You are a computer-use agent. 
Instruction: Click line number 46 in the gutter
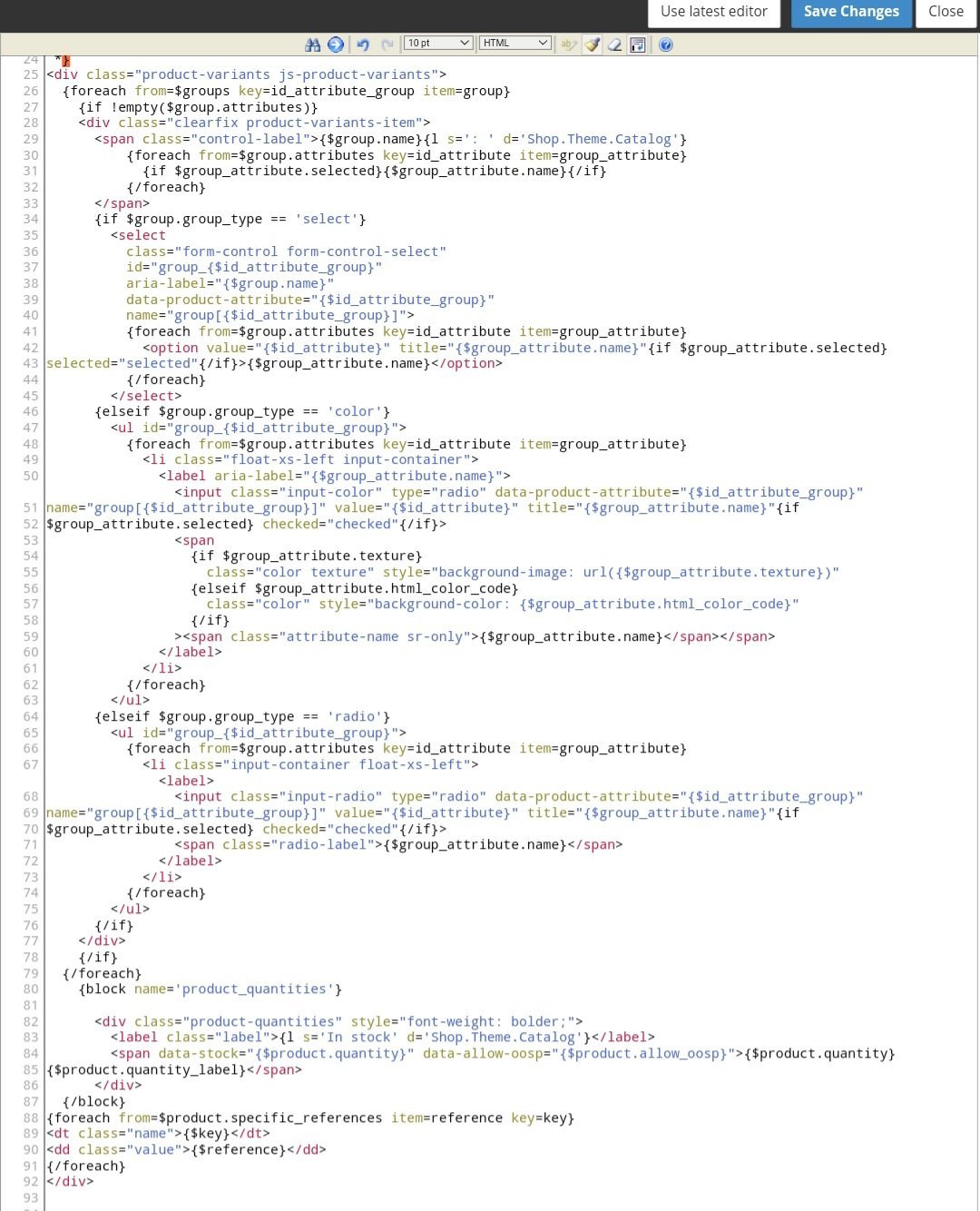pyautogui.click(x=31, y=411)
